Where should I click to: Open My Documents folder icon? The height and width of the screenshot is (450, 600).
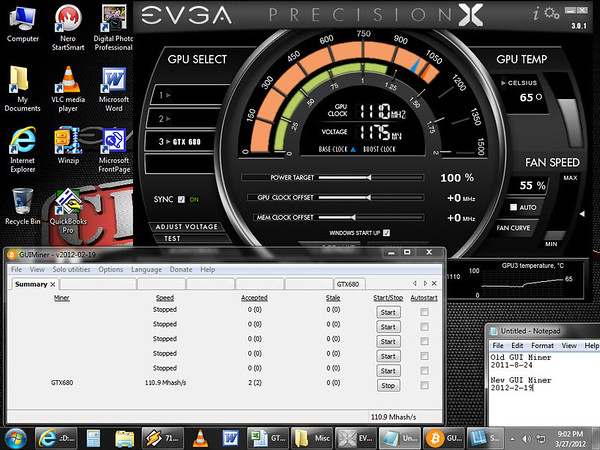(x=22, y=89)
